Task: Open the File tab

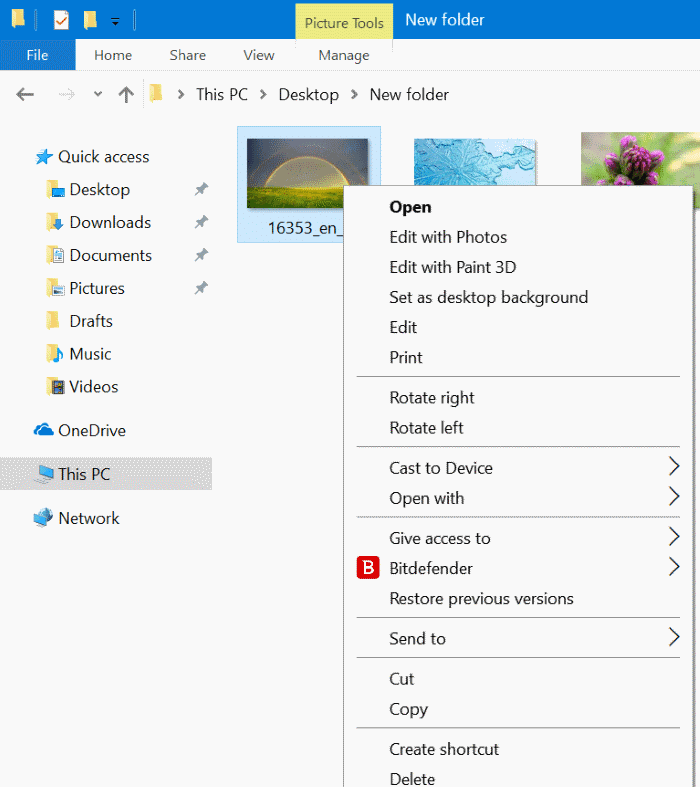Action: (38, 55)
